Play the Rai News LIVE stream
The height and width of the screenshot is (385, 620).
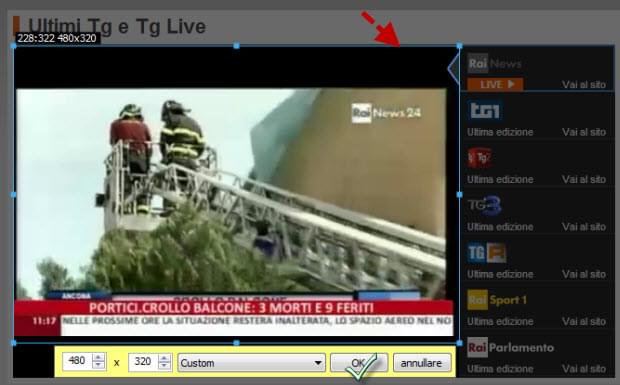pos(495,84)
